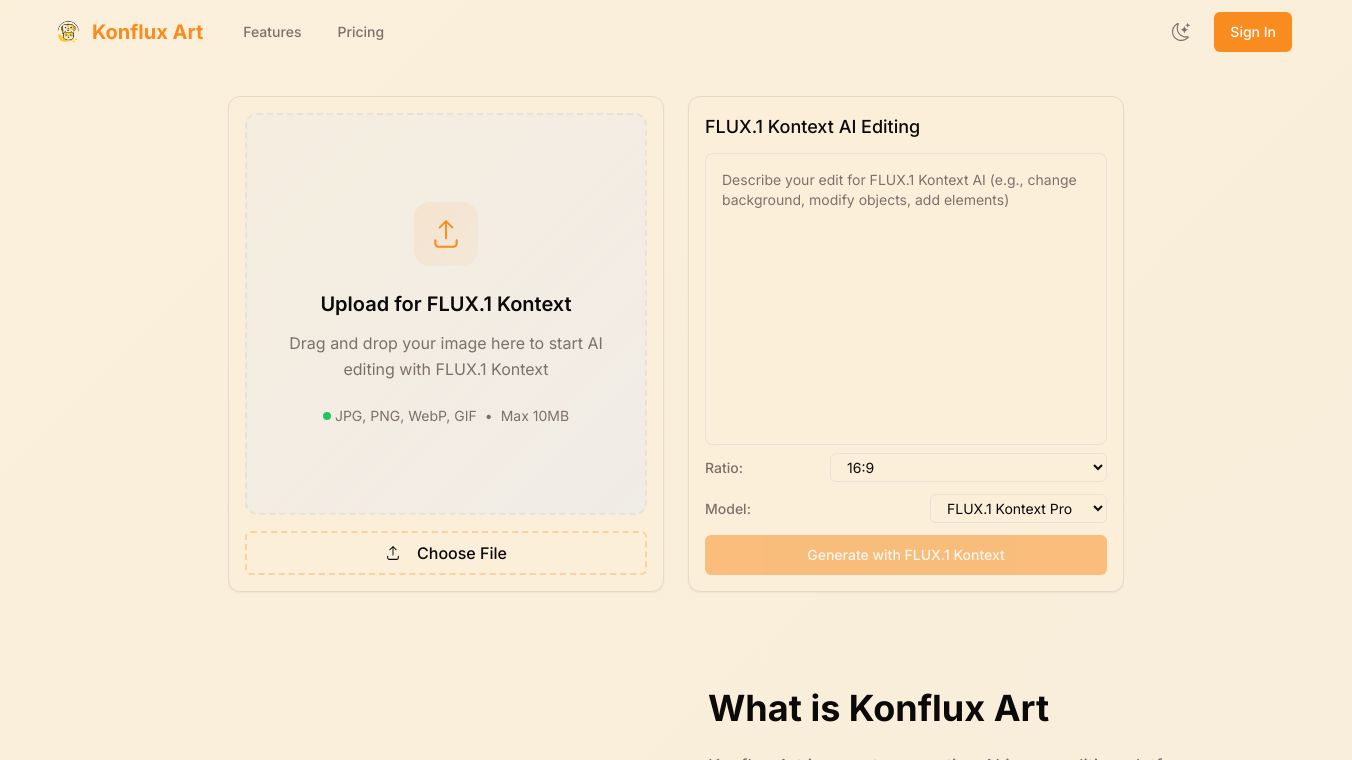Toggle dark mode with the moon icon
The image size is (1352, 760).
point(1181,32)
